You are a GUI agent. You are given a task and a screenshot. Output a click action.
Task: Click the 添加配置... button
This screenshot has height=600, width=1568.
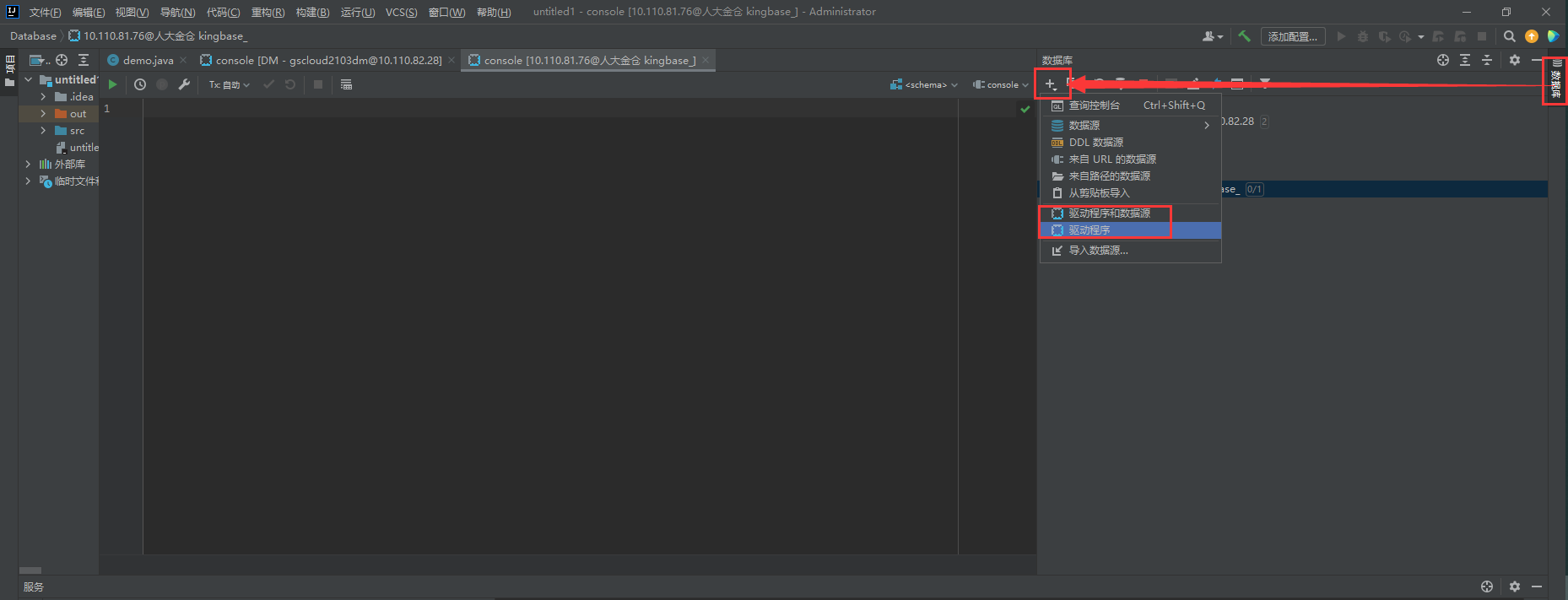[1293, 36]
